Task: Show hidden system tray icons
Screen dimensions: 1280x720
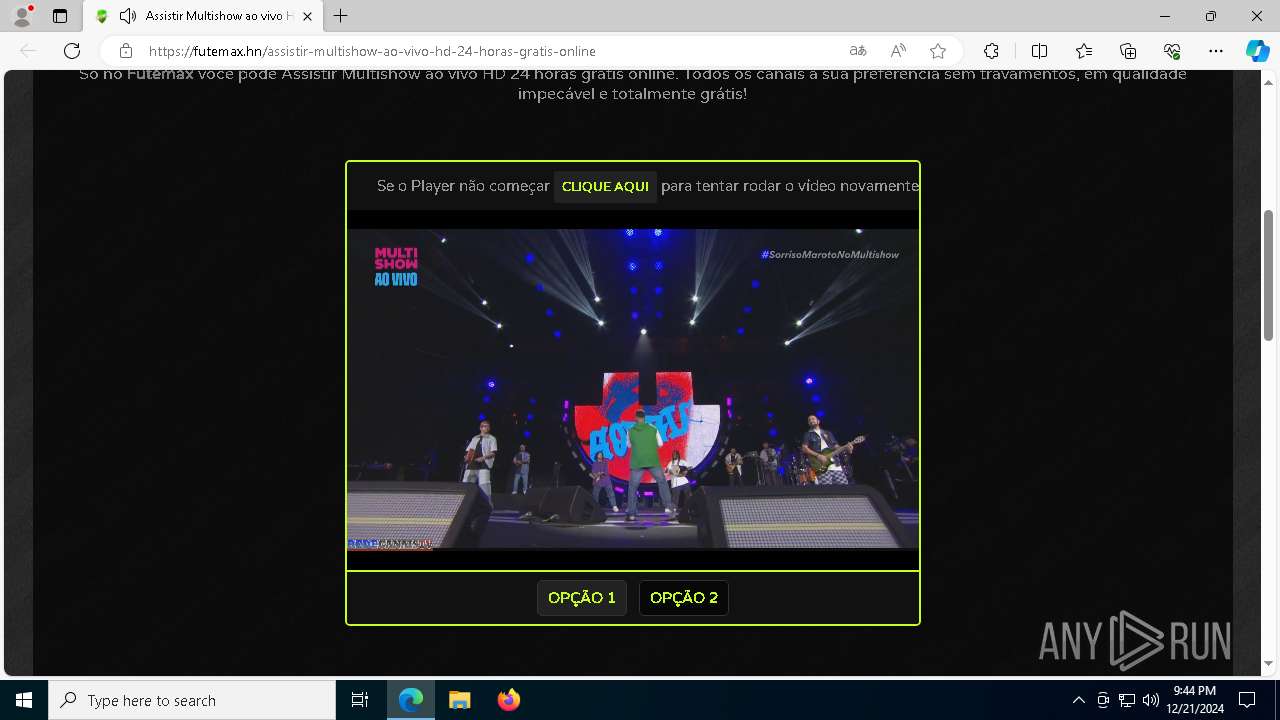Action: click(1078, 700)
